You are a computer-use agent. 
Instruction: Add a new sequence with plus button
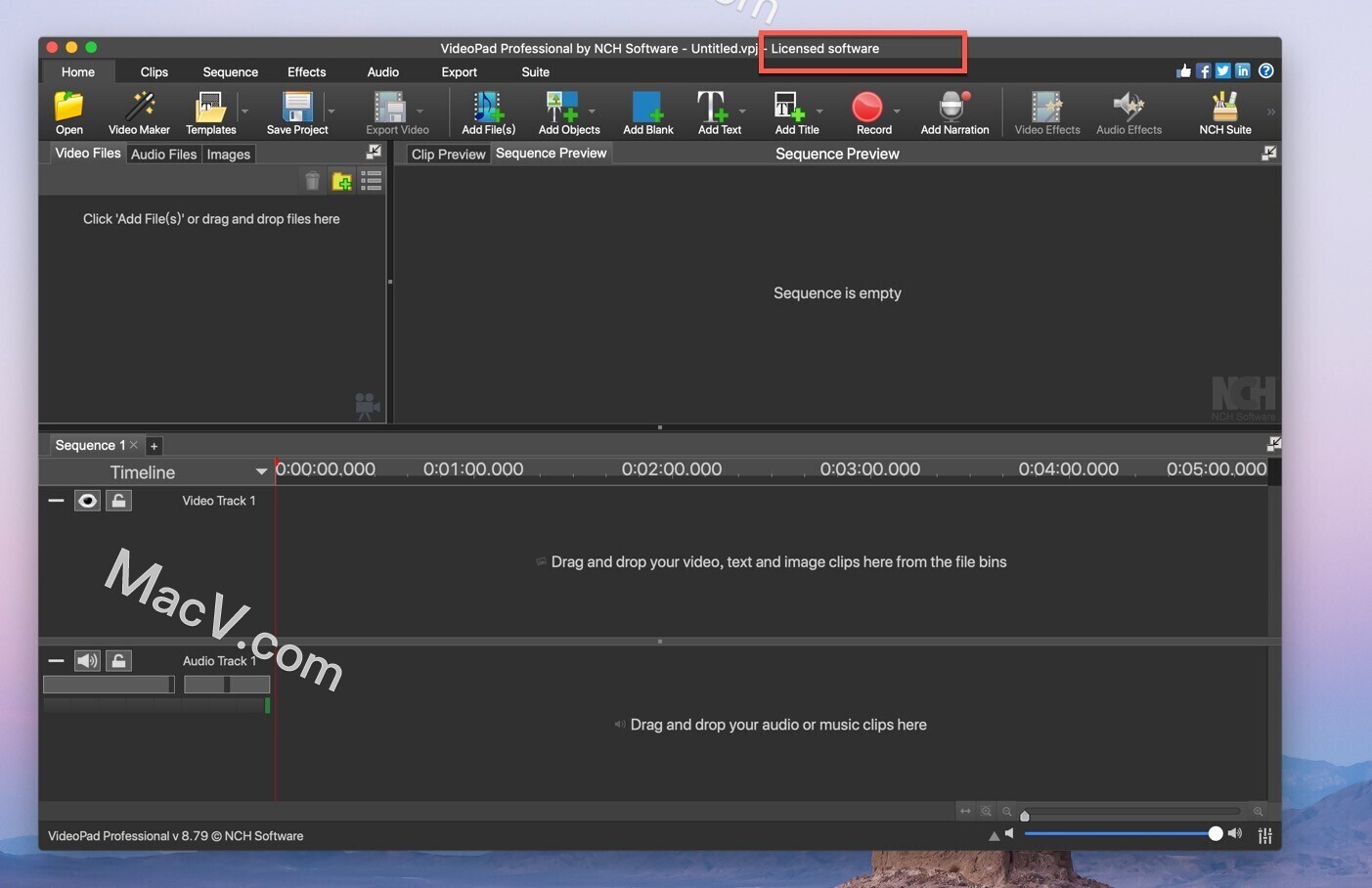point(154,446)
